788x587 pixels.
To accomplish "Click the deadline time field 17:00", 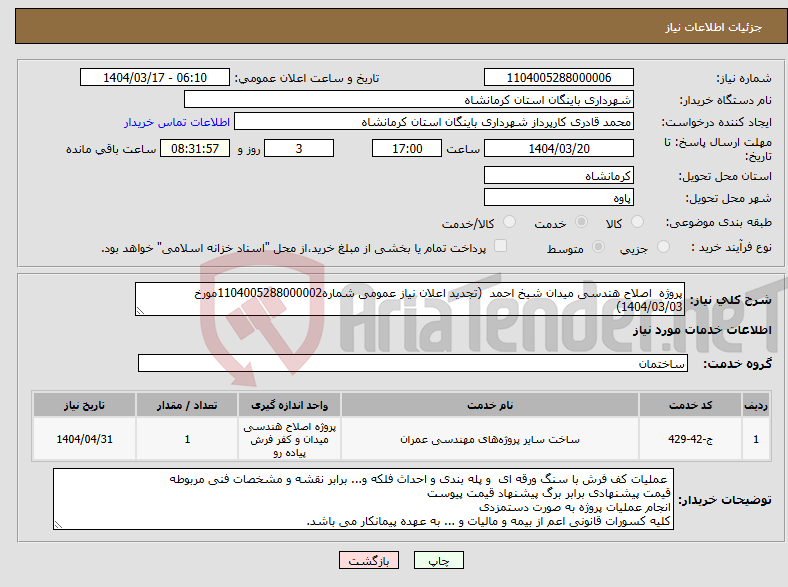I will (x=407, y=148).
